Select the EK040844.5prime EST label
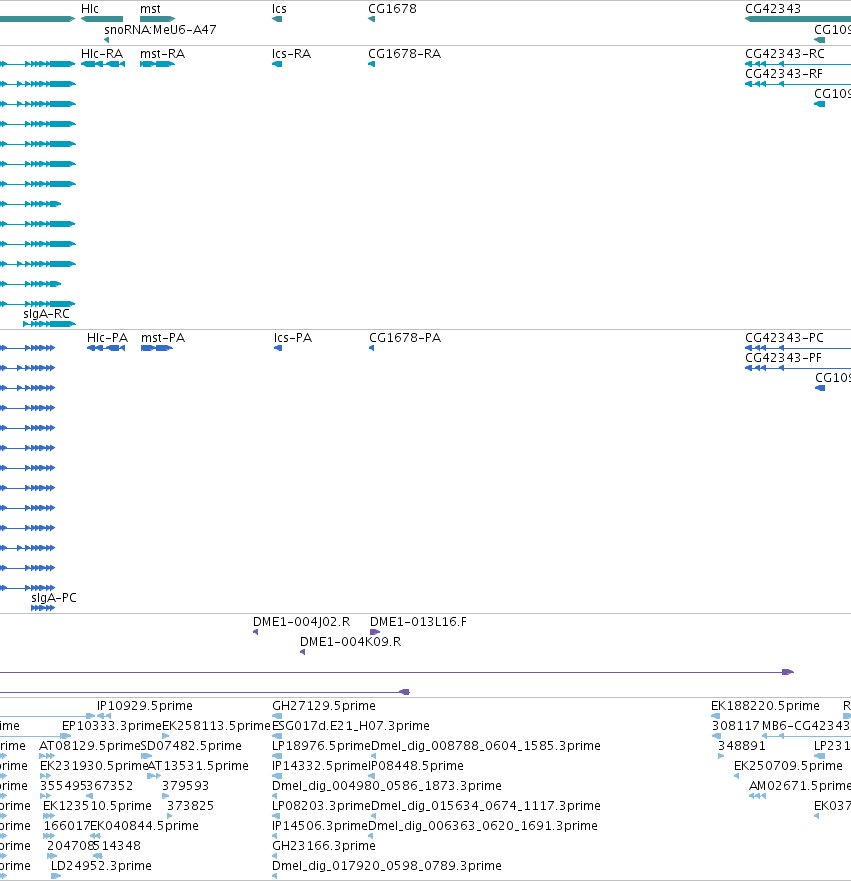Screen dimensions: 851x881 [x=144, y=826]
